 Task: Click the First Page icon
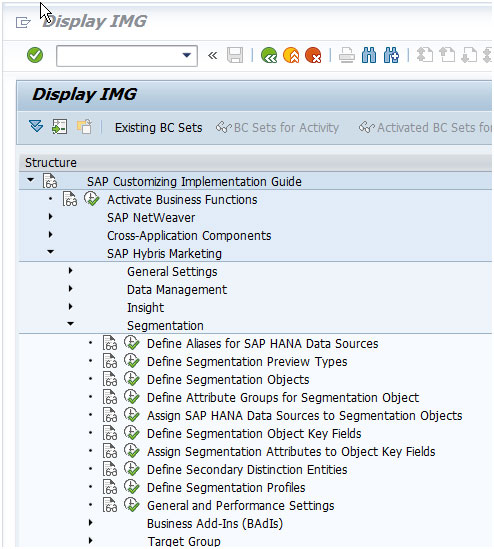(425, 55)
